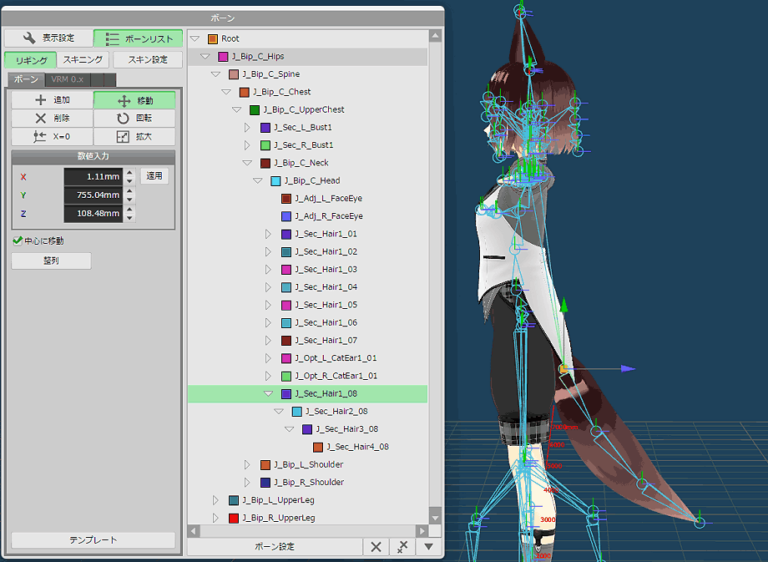
Task: Click the Y value input field
Action: pyautogui.click(x=92, y=195)
